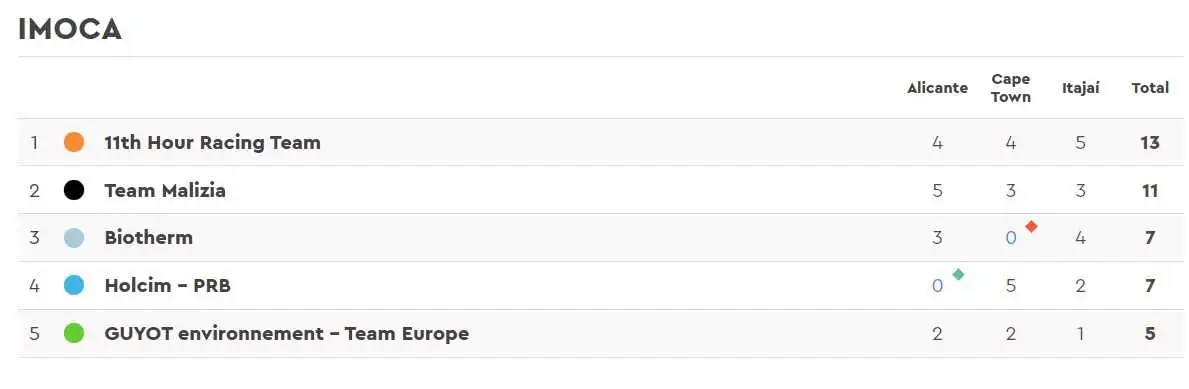Click the green GUYOT environnement color dot
The height and width of the screenshot is (389, 1189).
click(x=74, y=333)
